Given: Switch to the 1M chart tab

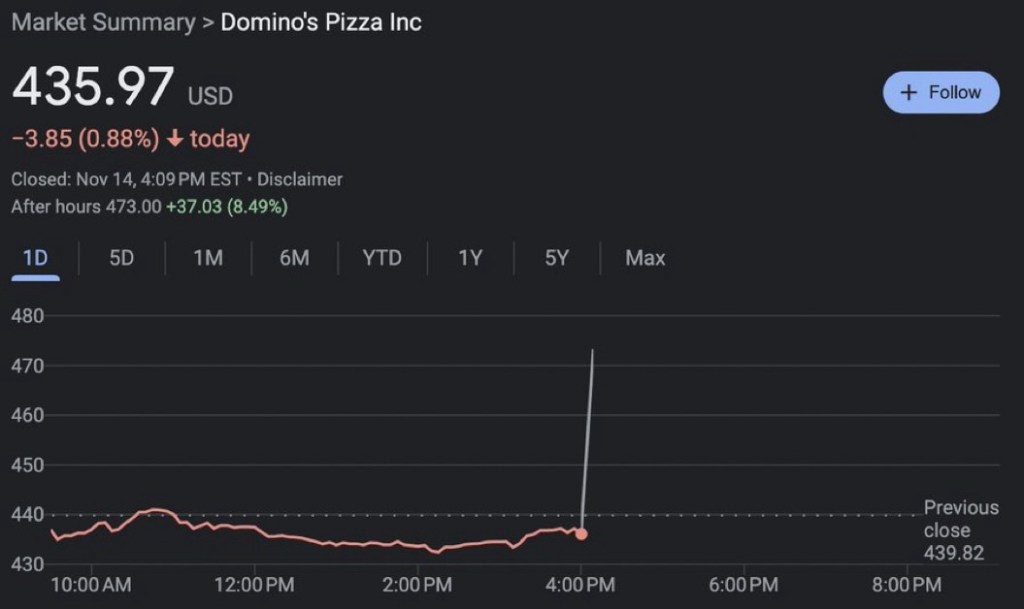Looking at the screenshot, I should point(207,258).
